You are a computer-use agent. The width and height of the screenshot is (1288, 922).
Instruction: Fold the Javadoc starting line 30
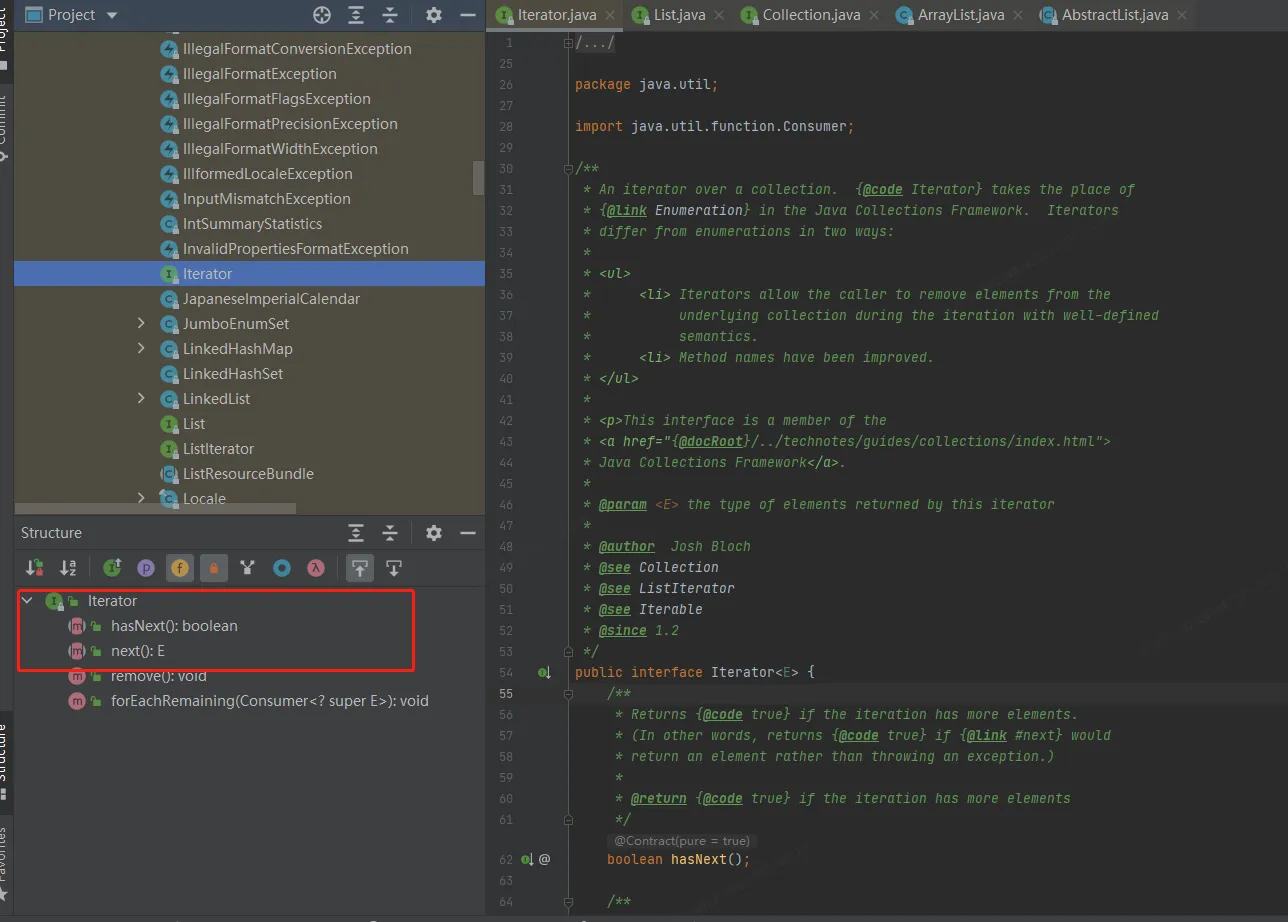(570, 169)
